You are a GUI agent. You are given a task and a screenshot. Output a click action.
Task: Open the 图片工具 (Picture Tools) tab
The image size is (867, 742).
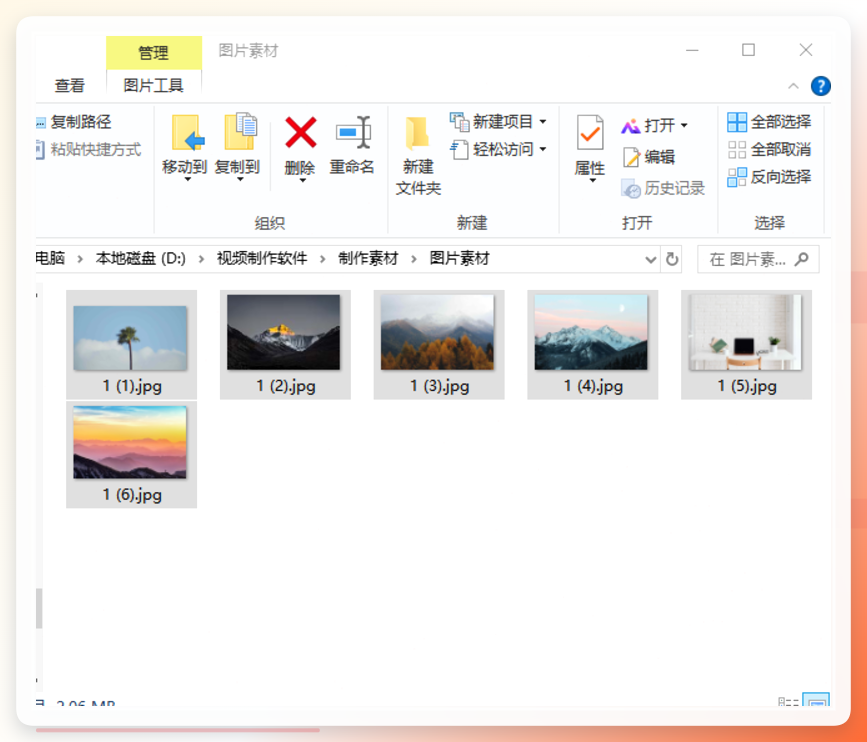click(153, 86)
